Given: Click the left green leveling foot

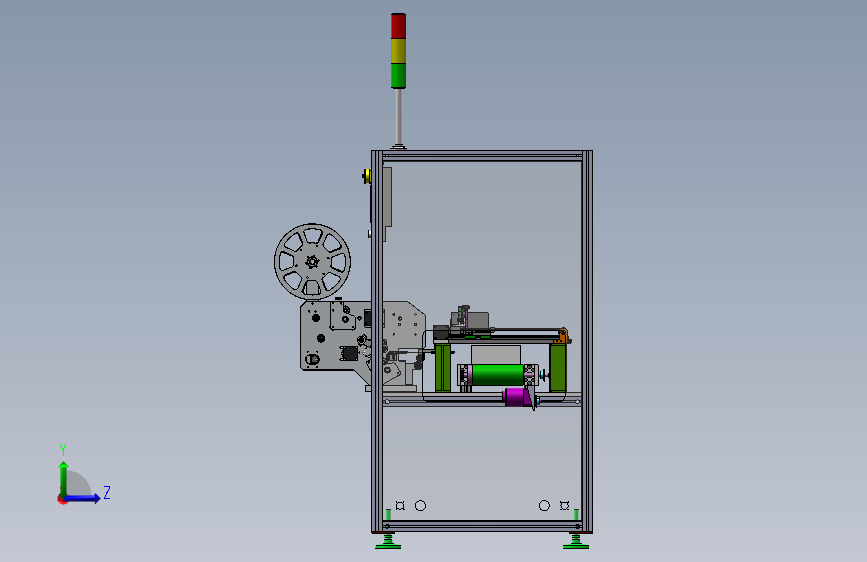Looking at the screenshot, I should 388,542.
